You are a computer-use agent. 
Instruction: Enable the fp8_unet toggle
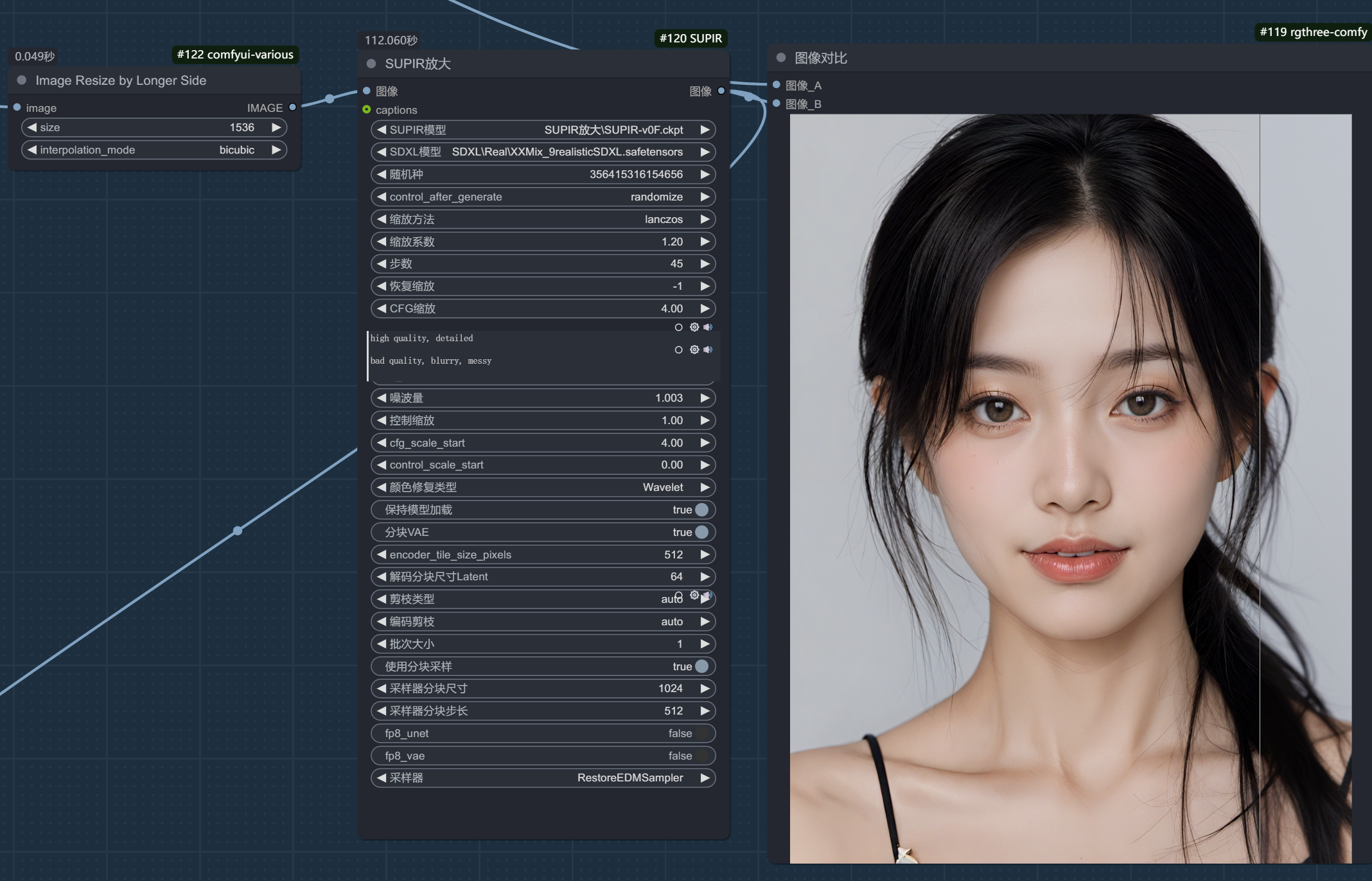[x=701, y=733]
